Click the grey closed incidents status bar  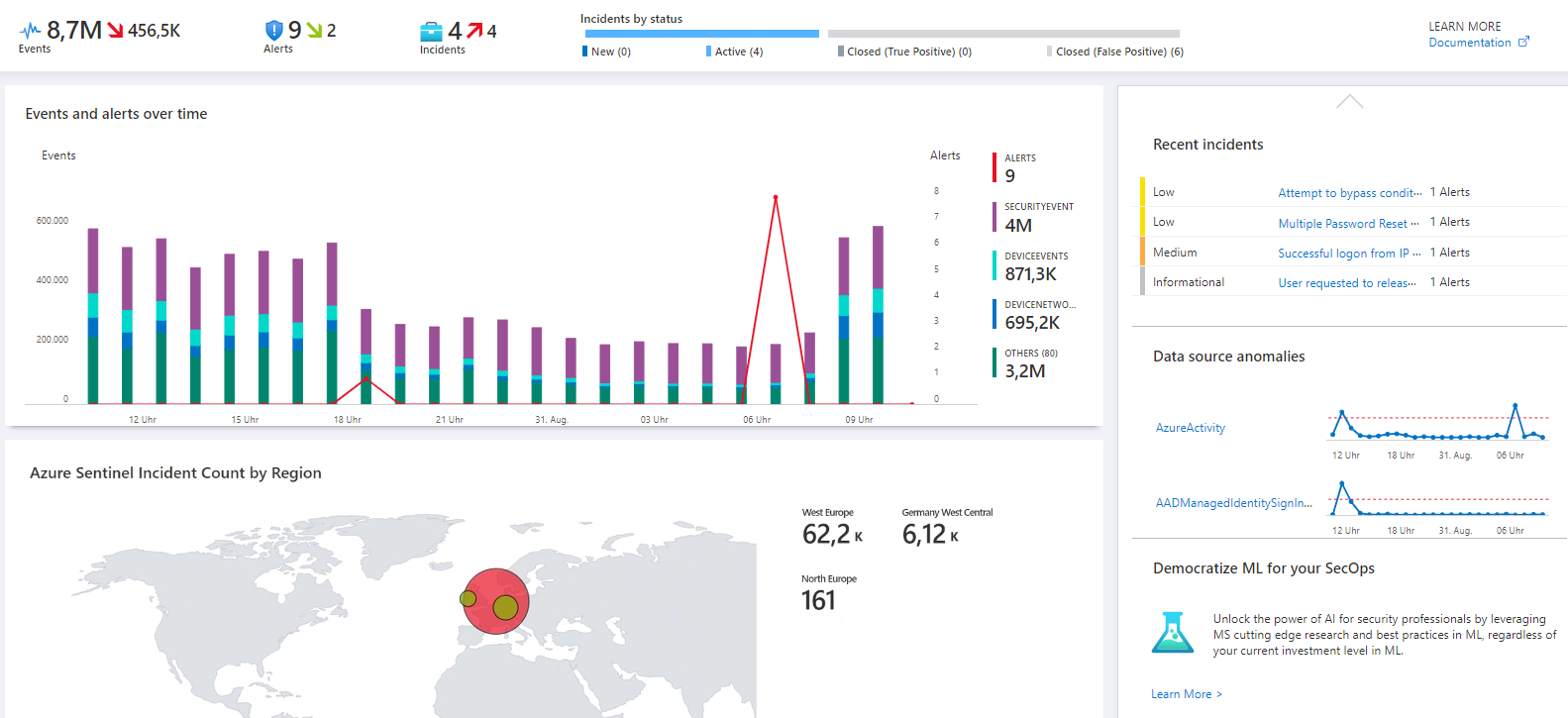[x=1003, y=34]
